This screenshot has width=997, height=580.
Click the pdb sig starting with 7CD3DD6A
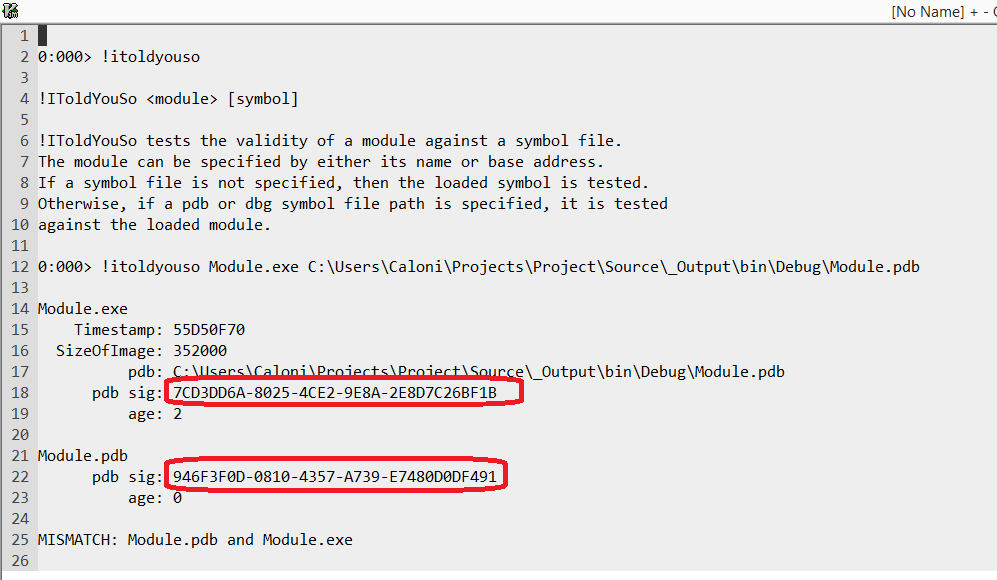[335, 393]
